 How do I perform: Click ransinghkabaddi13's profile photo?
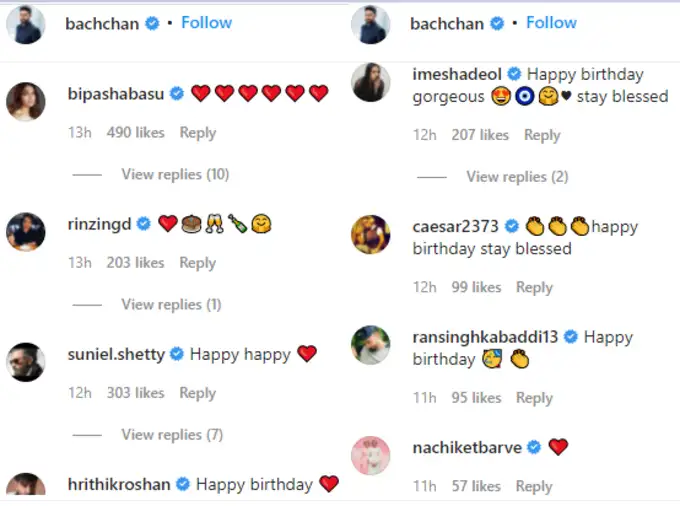pos(371,346)
